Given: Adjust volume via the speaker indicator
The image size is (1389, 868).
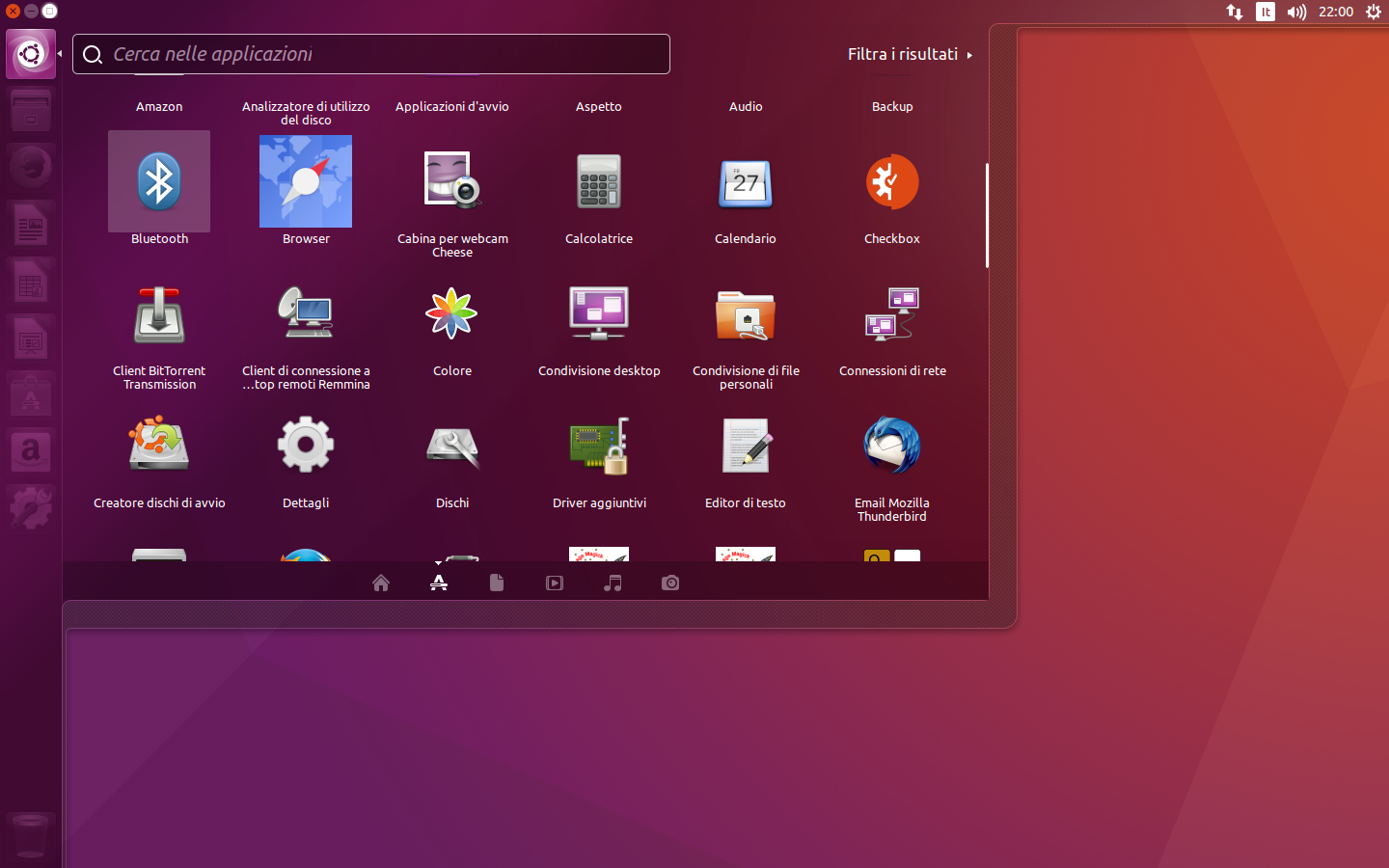Looking at the screenshot, I should 1296,12.
